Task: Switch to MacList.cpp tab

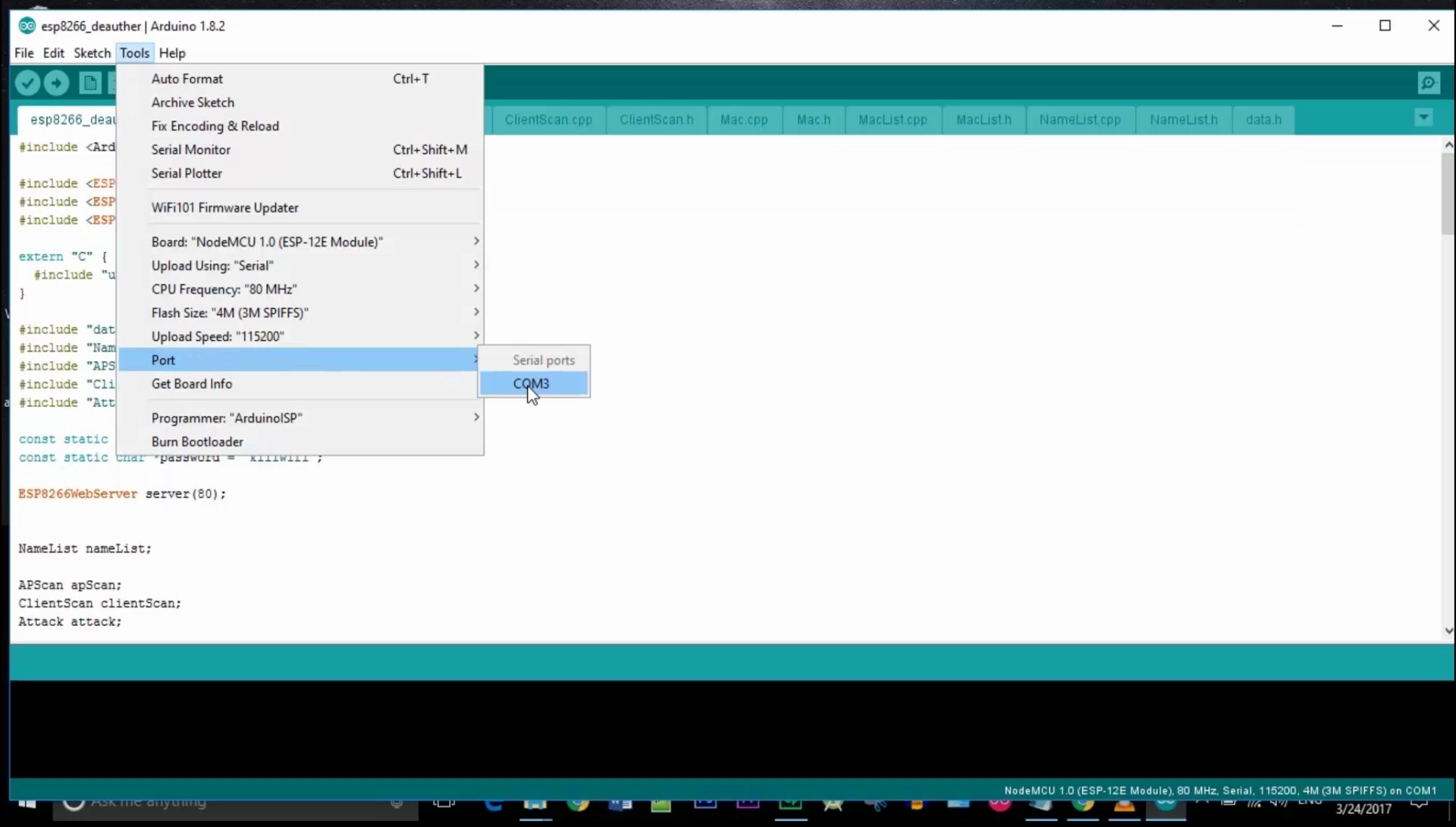Action: [x=893, y=120]
